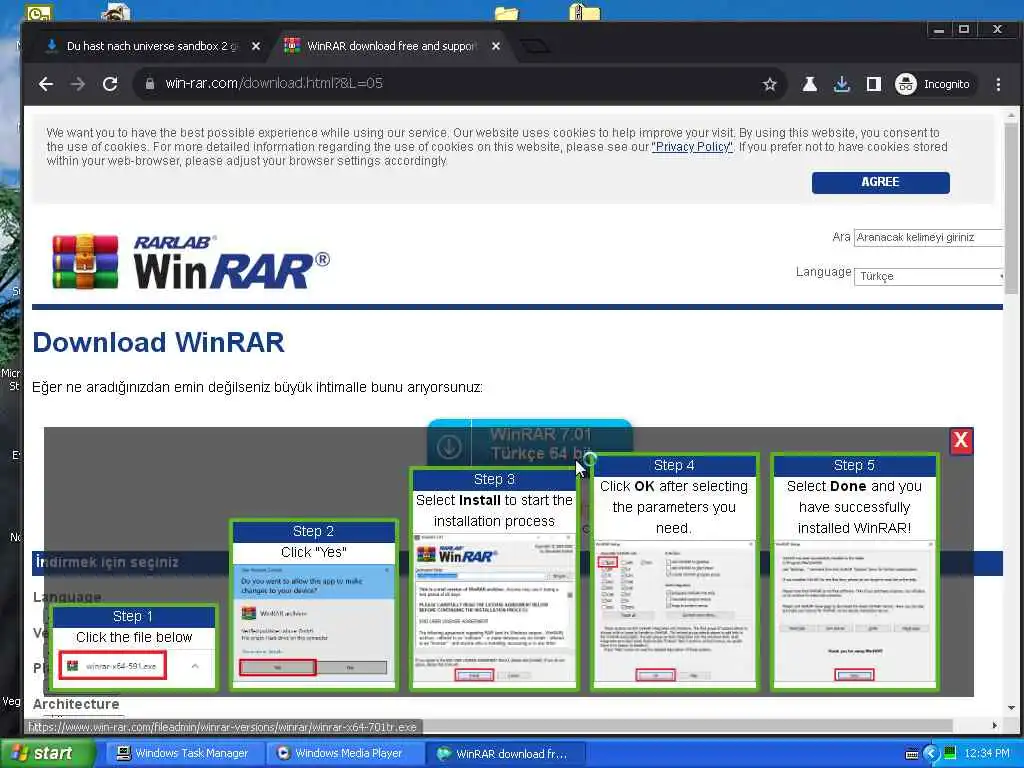1024x768 pixels.
Task: Click the WinRAR 7.01 Türkçe 64 bit download button
Action: click(530, 444)
